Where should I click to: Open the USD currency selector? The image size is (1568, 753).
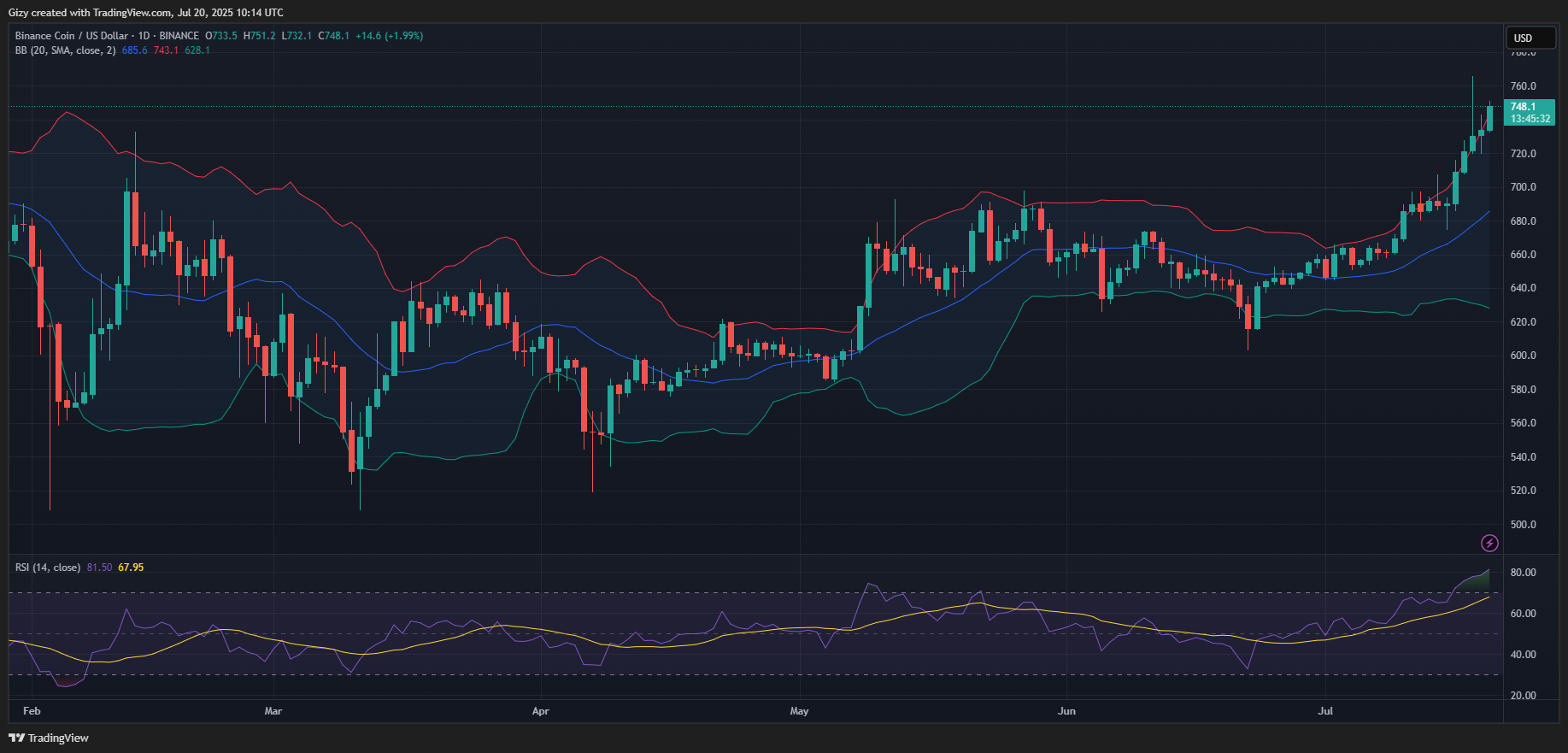click(1530, 38)
